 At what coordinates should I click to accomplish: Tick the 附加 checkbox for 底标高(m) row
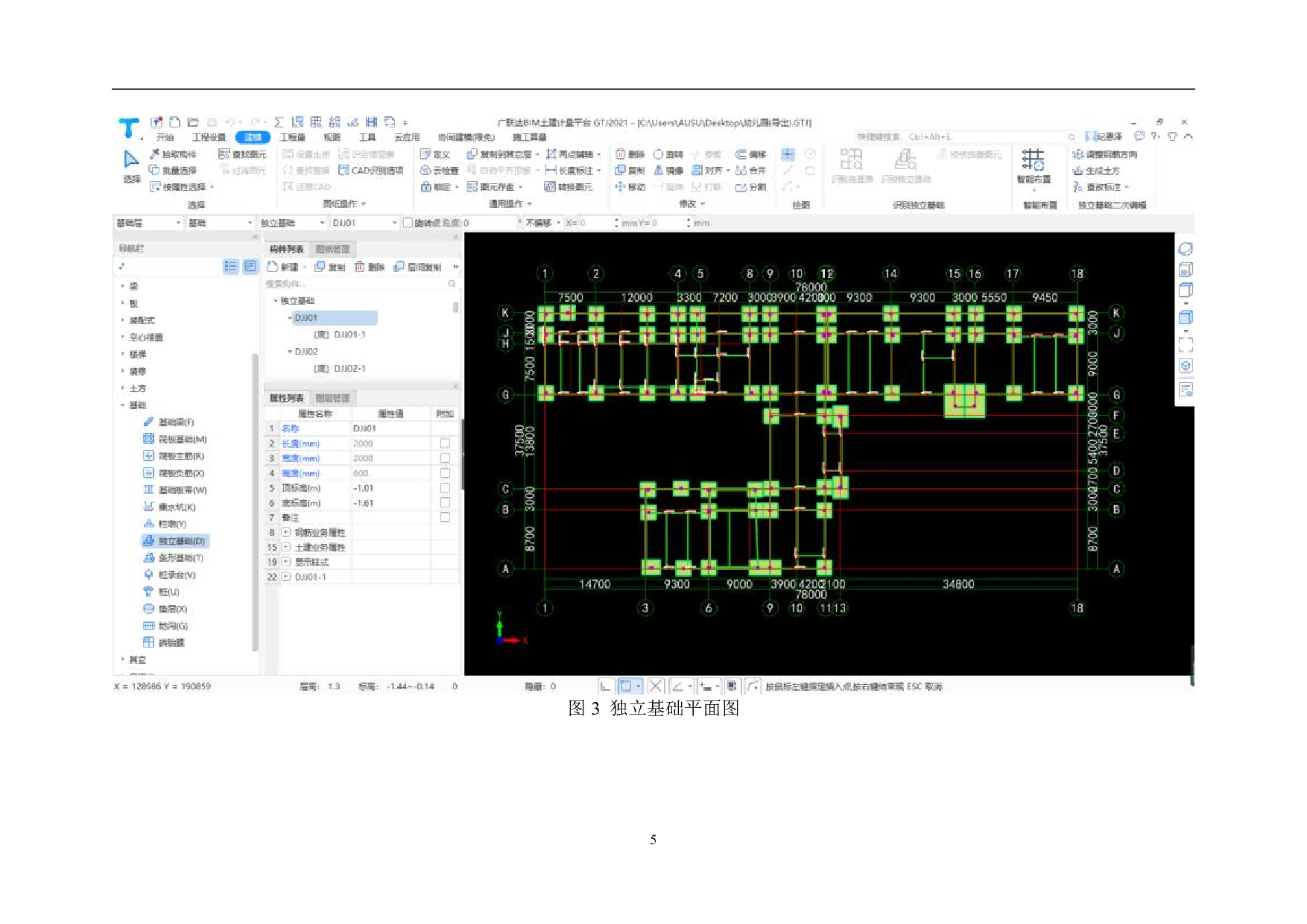click(x=445, y=503)
